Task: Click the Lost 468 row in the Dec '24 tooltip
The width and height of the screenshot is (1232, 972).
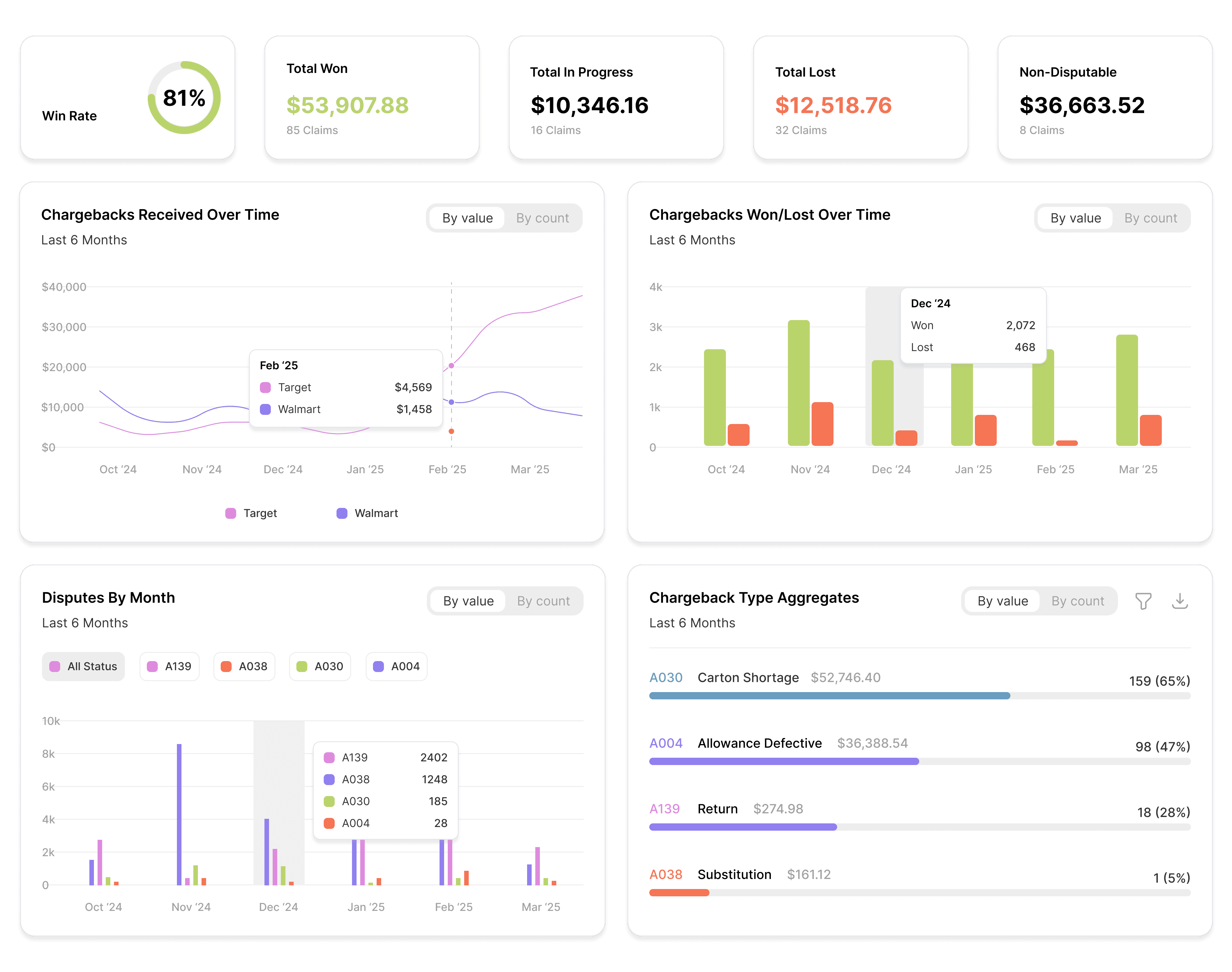Action: (972, 347)
